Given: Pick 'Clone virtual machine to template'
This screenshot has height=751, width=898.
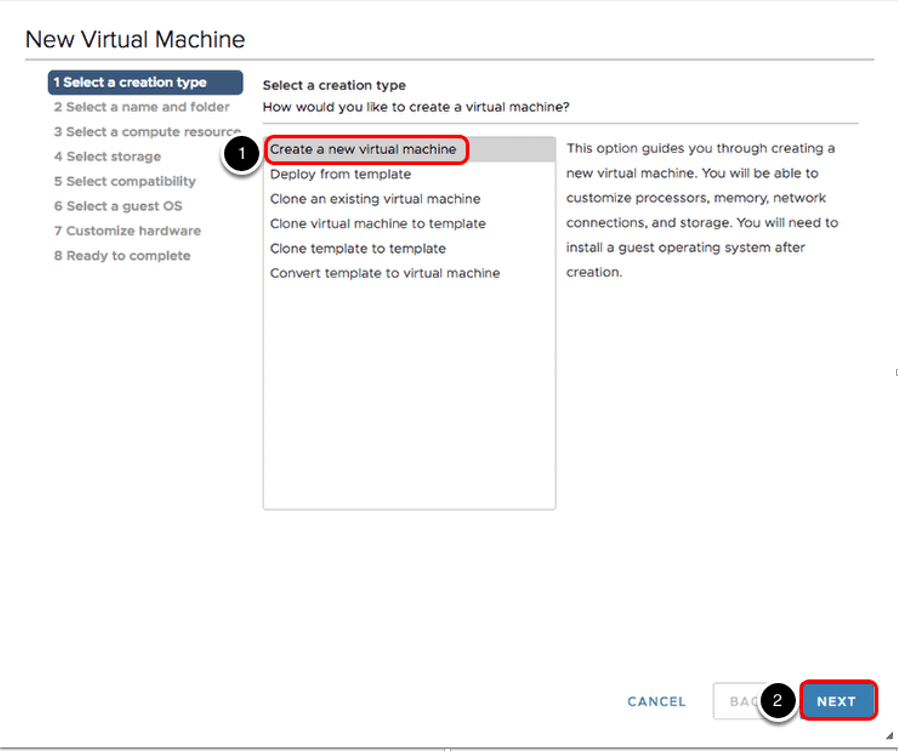Looking at the screenshot, I should click(378, 224).
